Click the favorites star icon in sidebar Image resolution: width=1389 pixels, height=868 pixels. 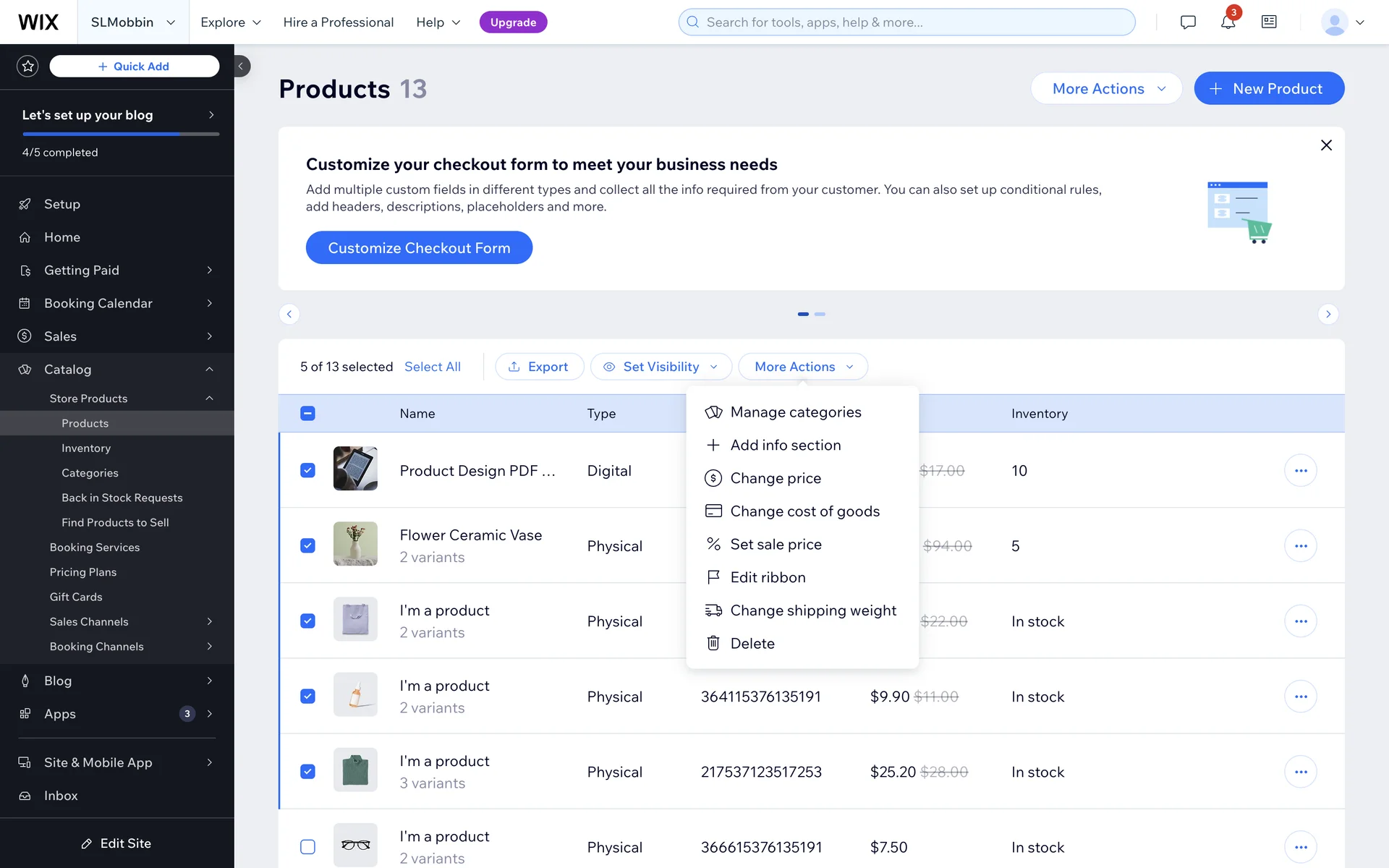[x=27, y=66]
